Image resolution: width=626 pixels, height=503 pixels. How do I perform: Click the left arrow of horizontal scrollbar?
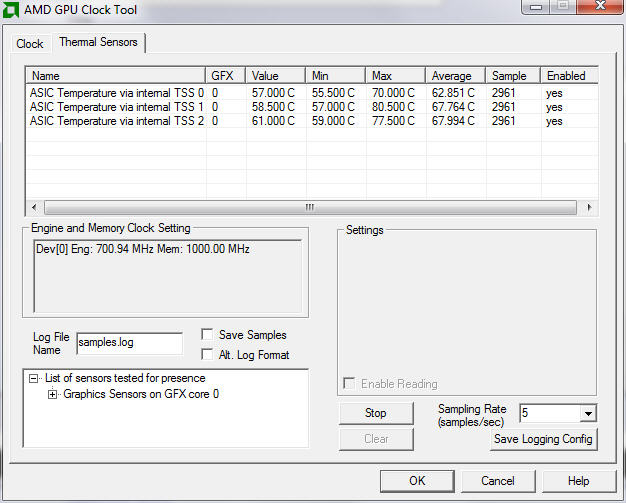point(34,207)
